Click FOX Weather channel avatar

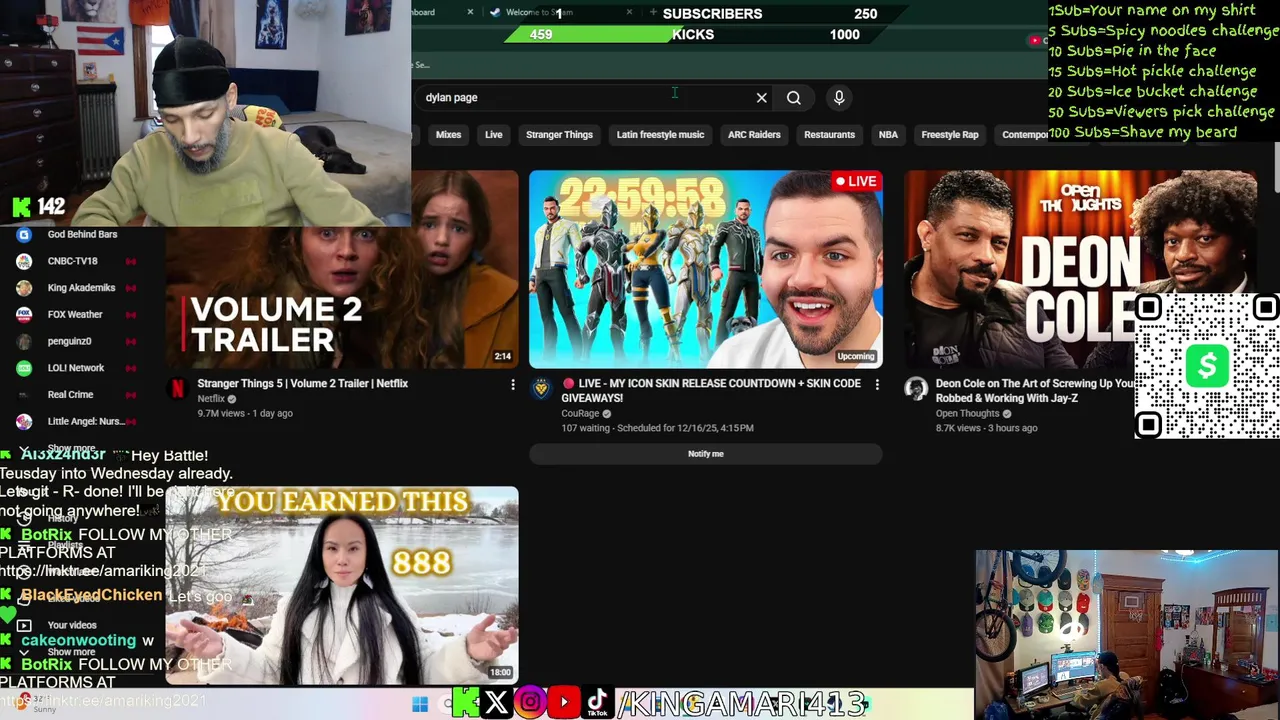(24, 314)
